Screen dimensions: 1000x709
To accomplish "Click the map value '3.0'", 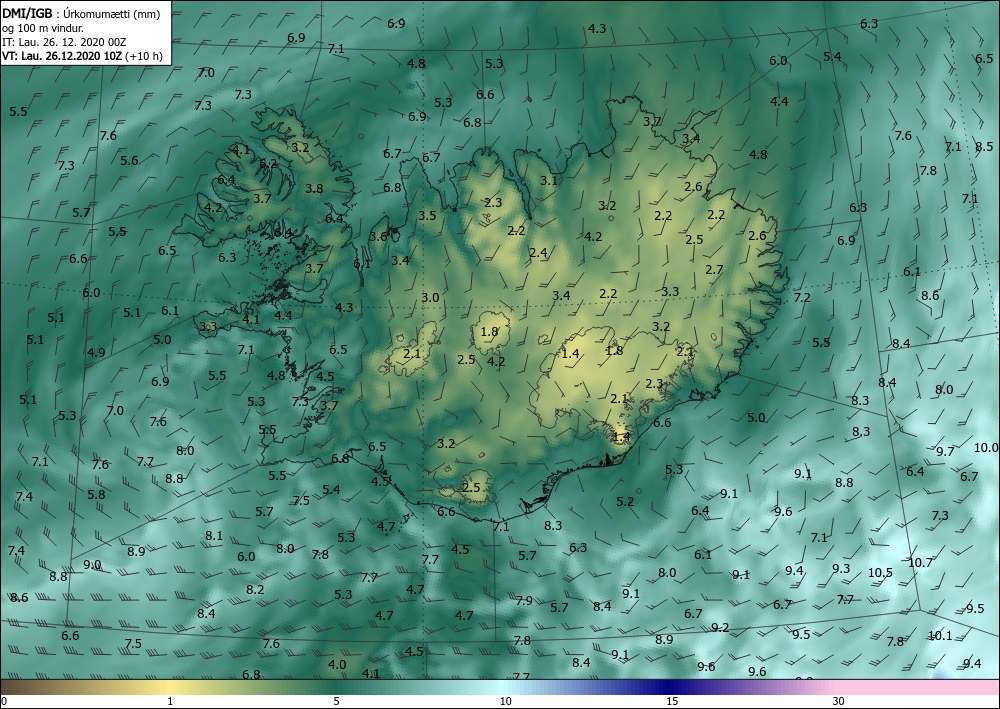I will tap(430, 298).
